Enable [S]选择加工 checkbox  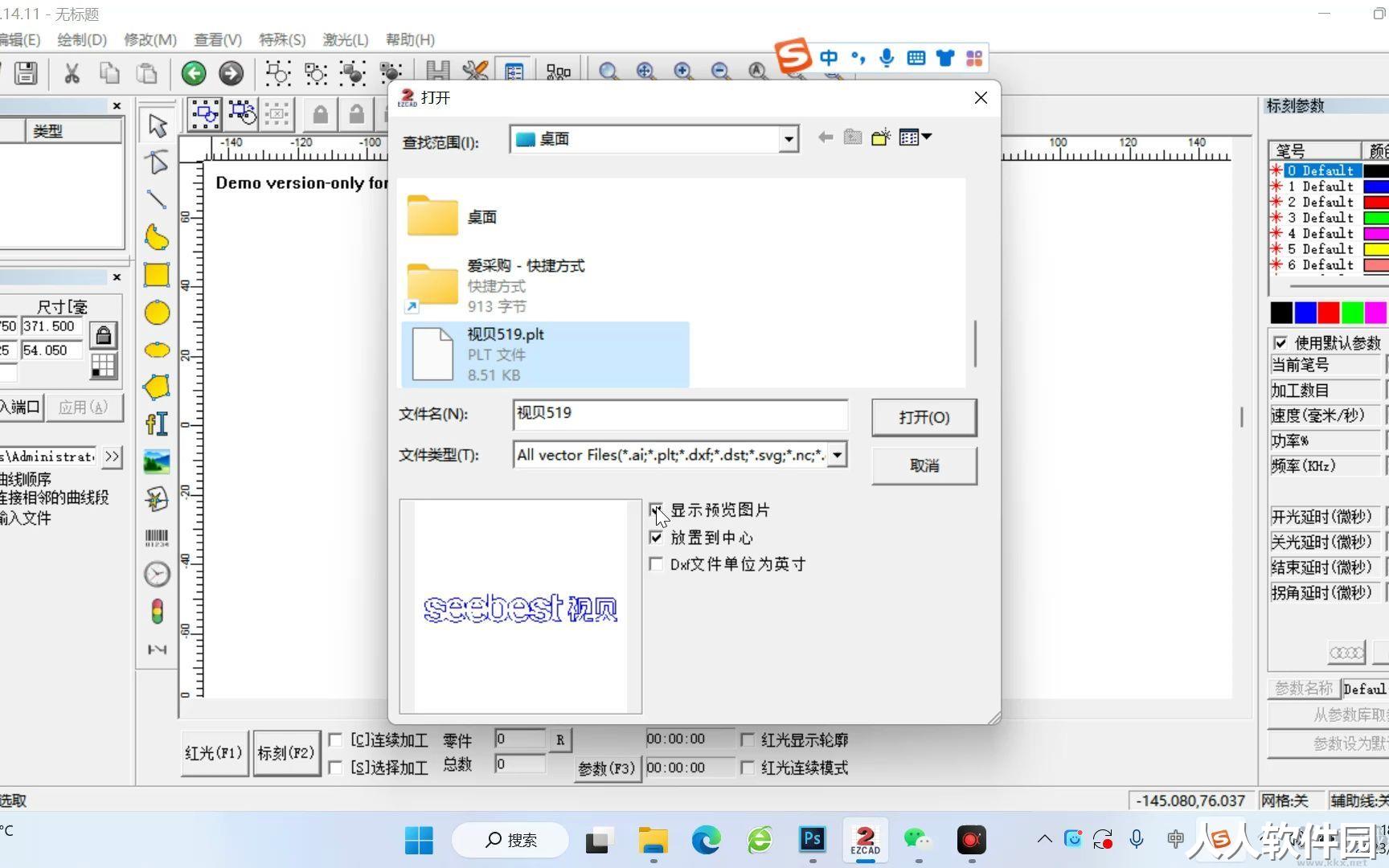pyautogui.click(x=336, y=768)
